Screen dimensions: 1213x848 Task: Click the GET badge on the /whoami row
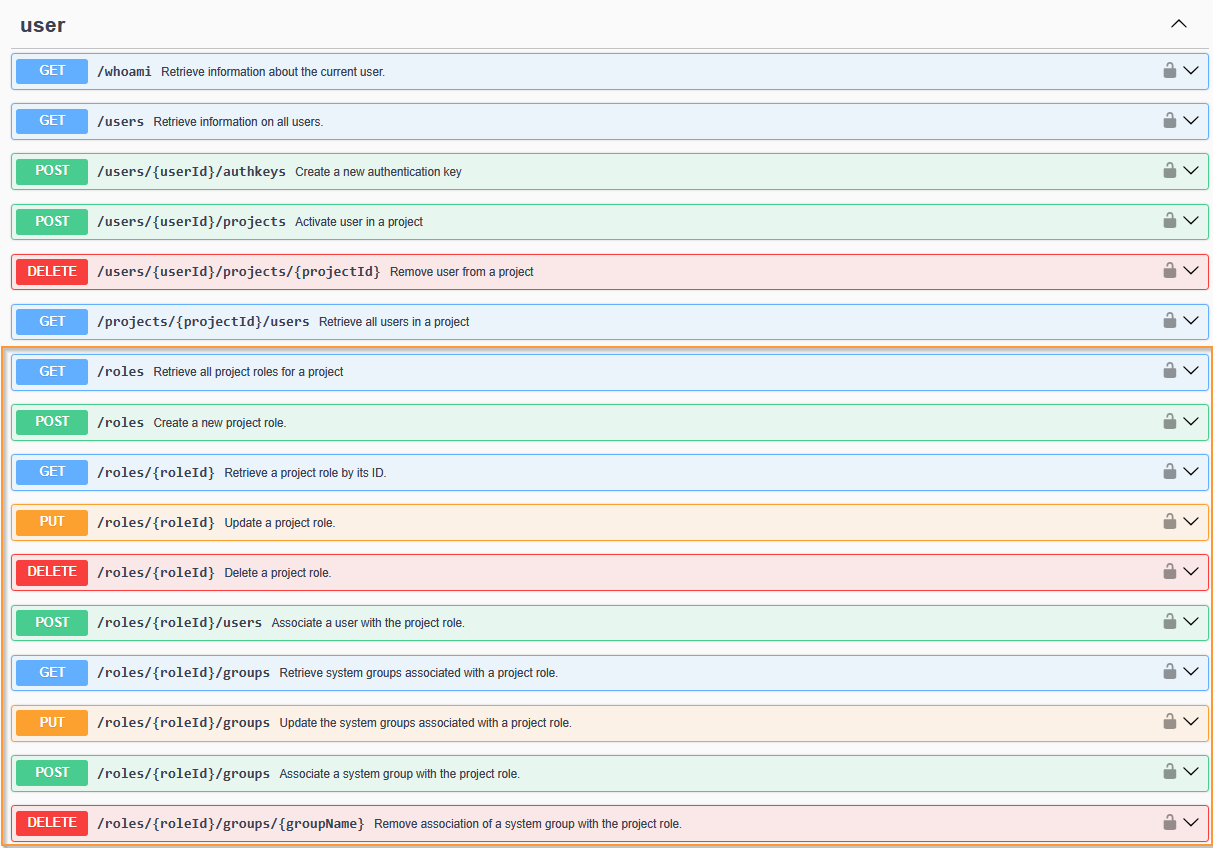point(52,71)
